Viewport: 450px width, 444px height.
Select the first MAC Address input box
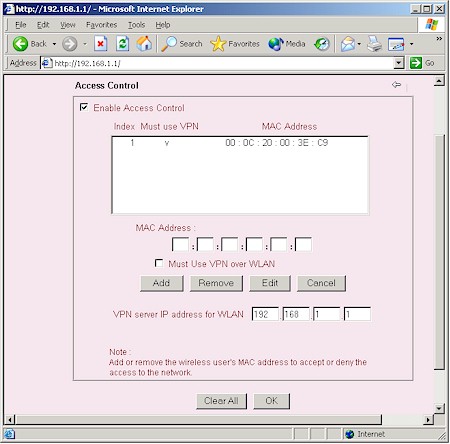point(180,245)
